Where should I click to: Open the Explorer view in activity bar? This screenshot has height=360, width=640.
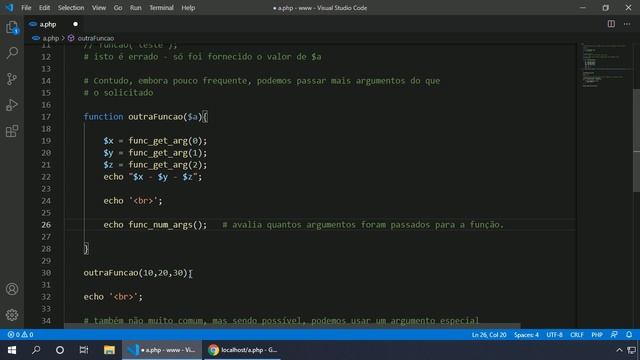tap(12, 28)
